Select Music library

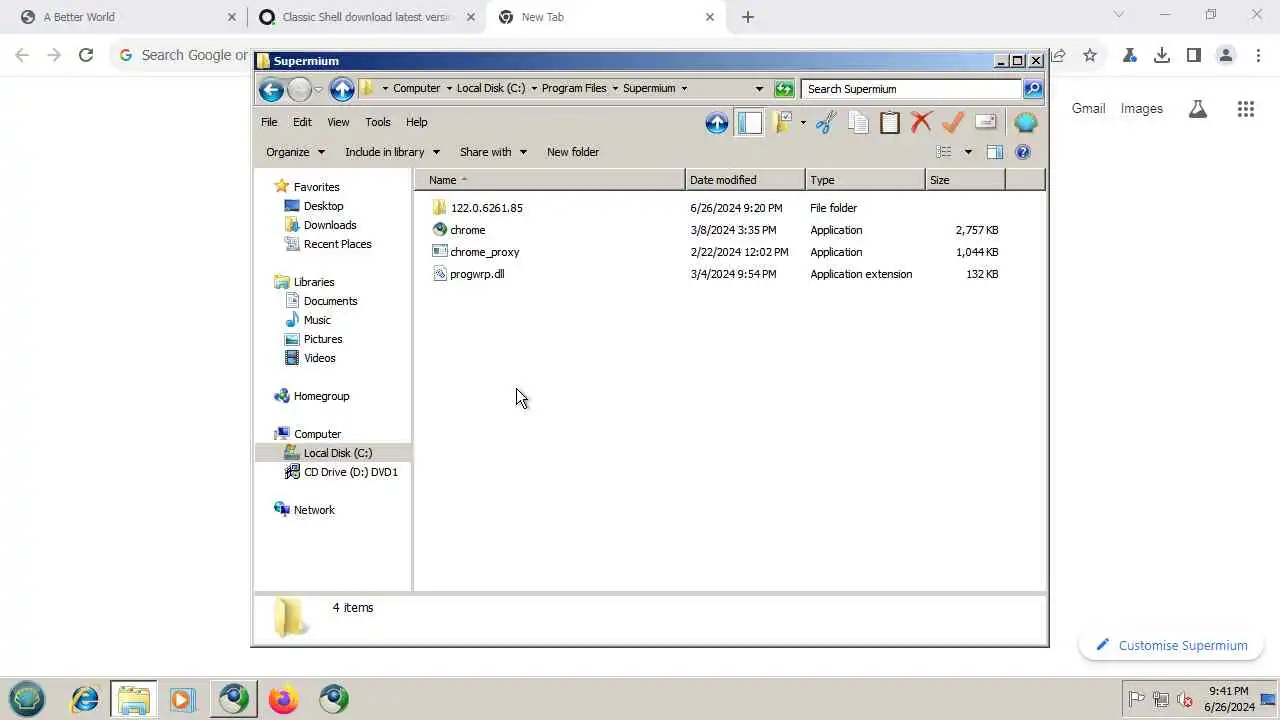(308, 320)
